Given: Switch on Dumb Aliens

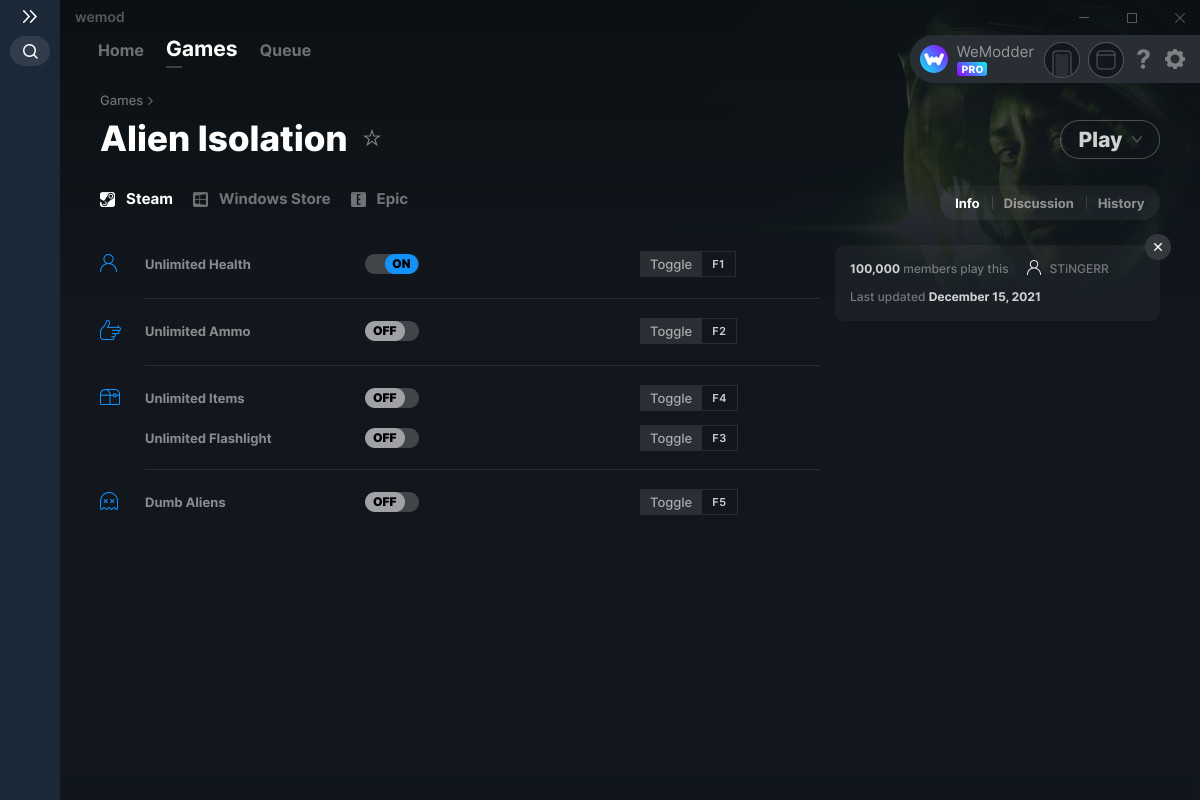Looking at the screenshot, I should pyautogui.click(x=391, y=501).
